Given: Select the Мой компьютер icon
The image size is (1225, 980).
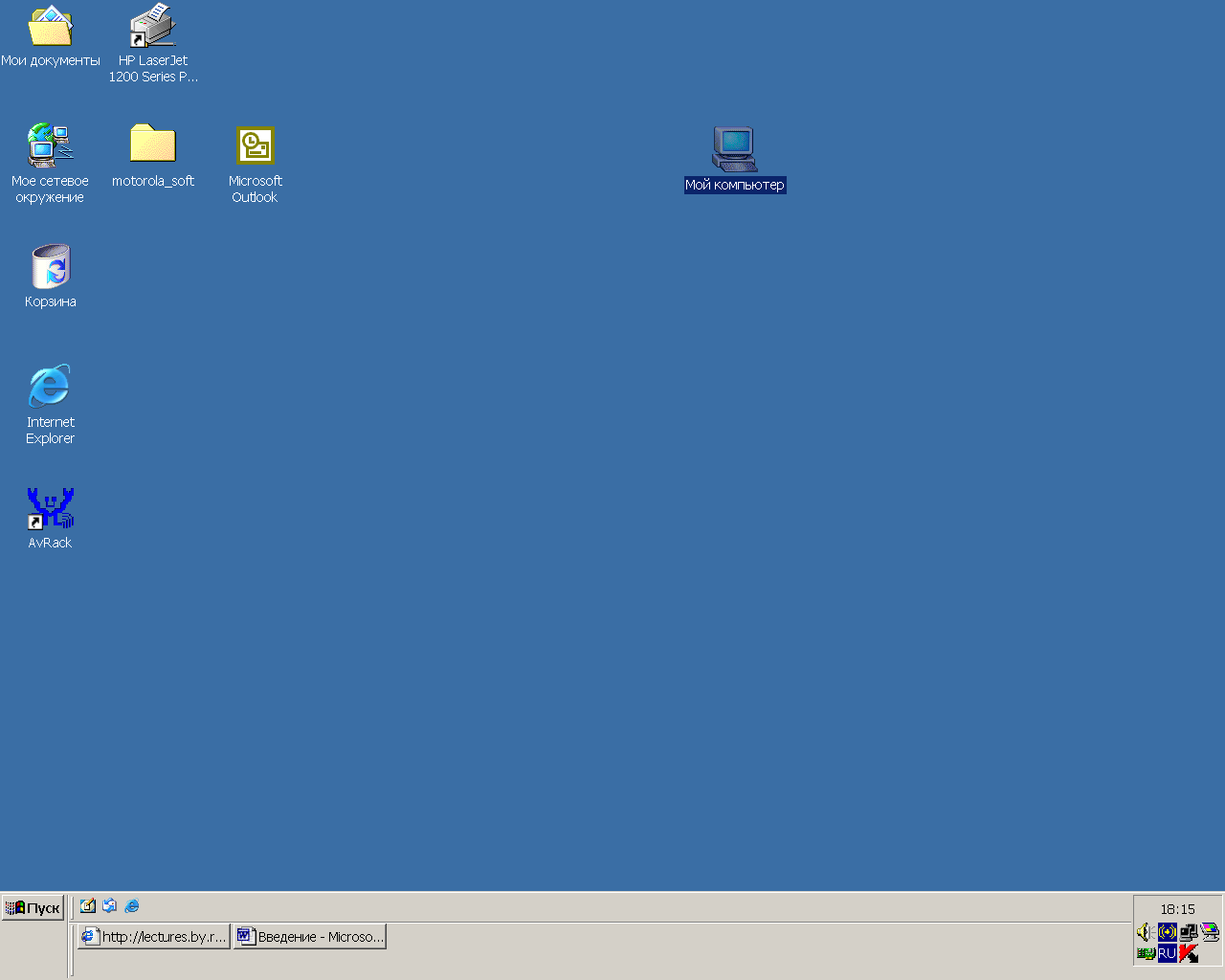Looking at the screenshot, I should pos(735,149).
